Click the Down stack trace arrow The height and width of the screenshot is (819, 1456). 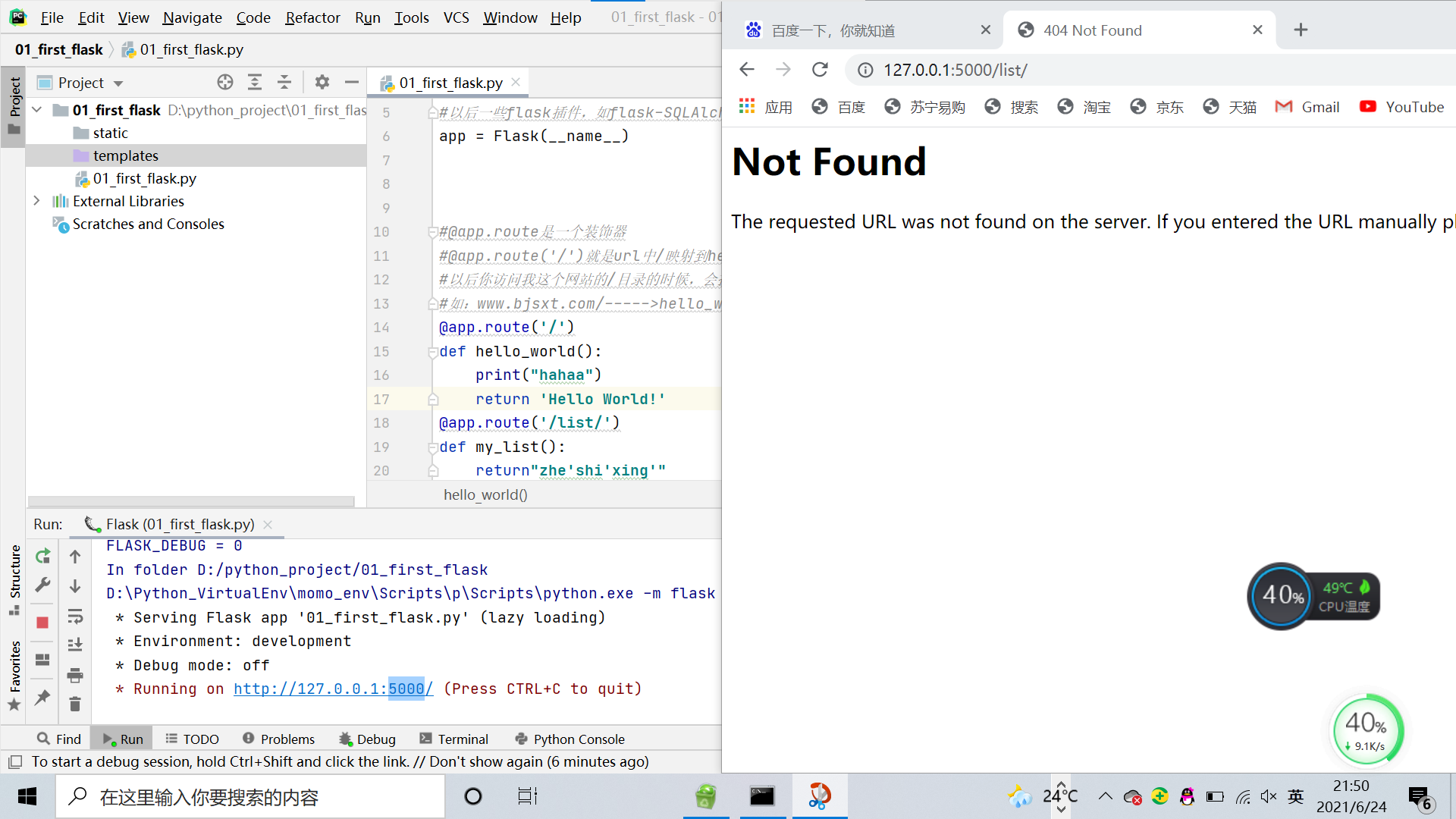click(x=75, y=586)
